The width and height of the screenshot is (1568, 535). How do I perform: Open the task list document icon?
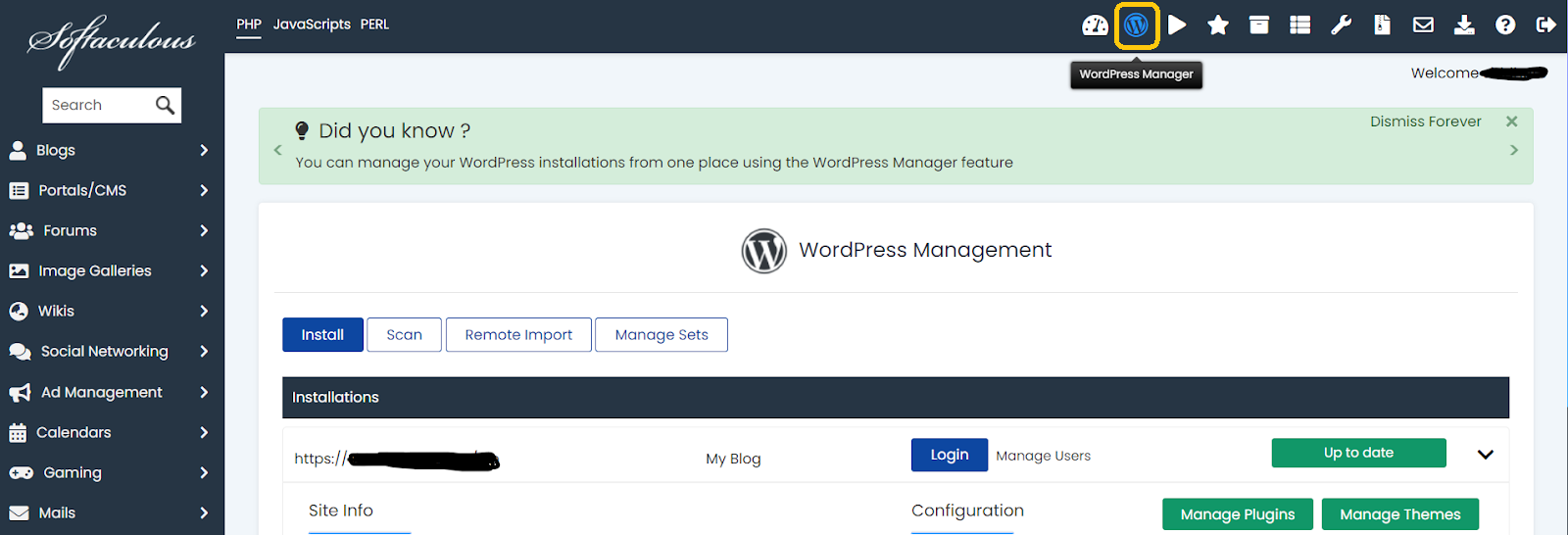1382,25
